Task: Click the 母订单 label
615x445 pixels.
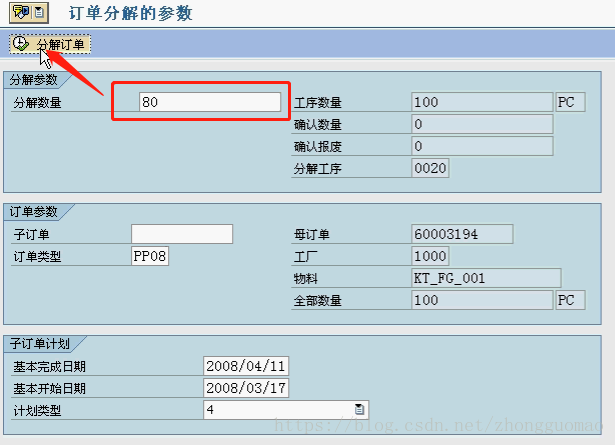Action: (x=312, y=235)
